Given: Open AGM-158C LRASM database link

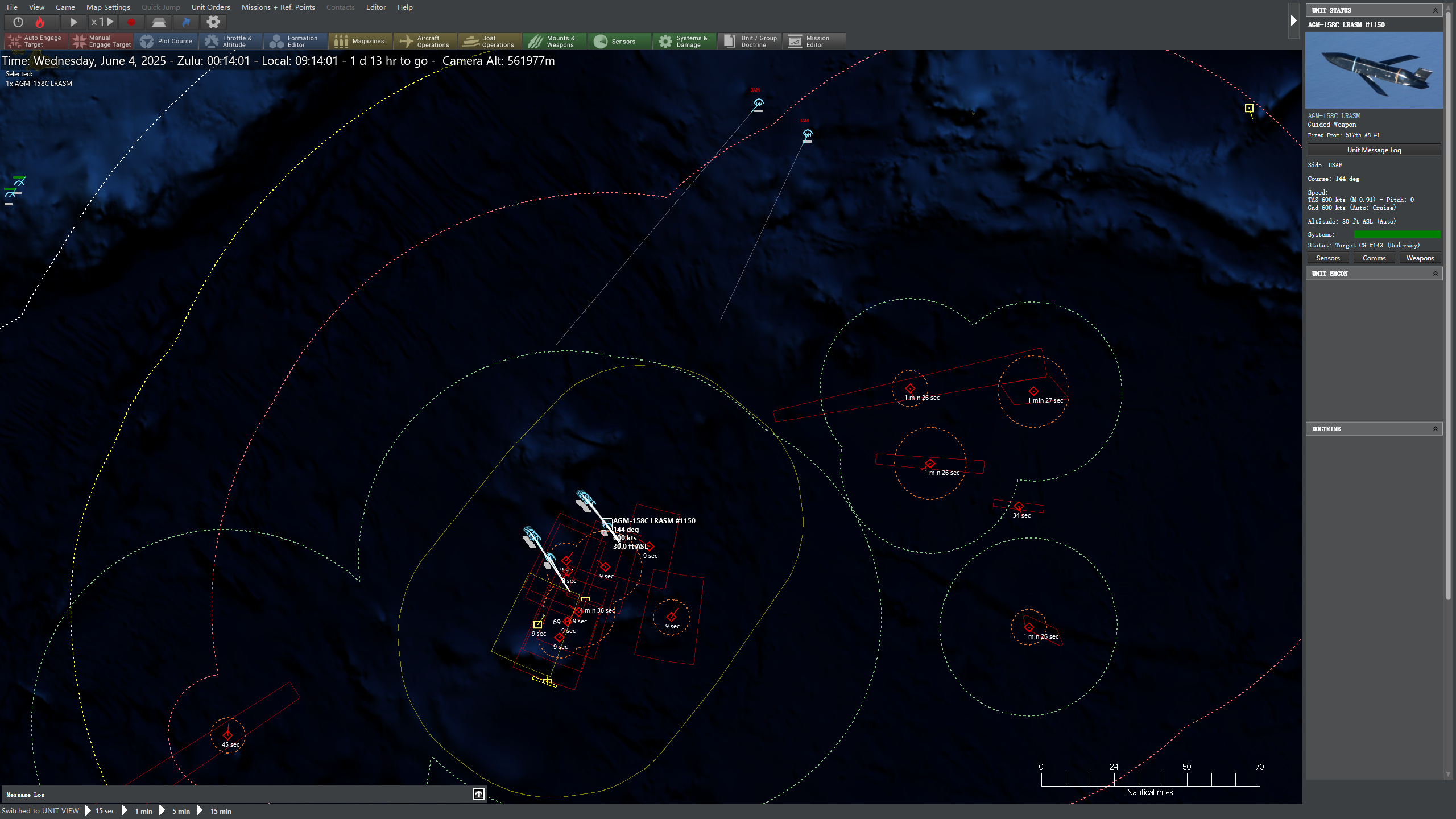Looking at the screenshot, I should [x=1334, y=116].
